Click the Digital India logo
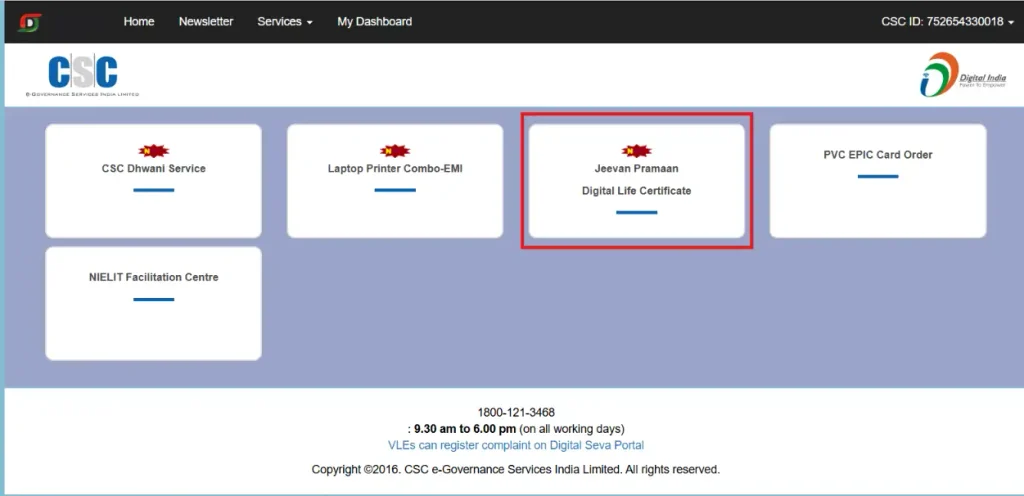This screenshot has width=1024, height=496. pos(962,75)
